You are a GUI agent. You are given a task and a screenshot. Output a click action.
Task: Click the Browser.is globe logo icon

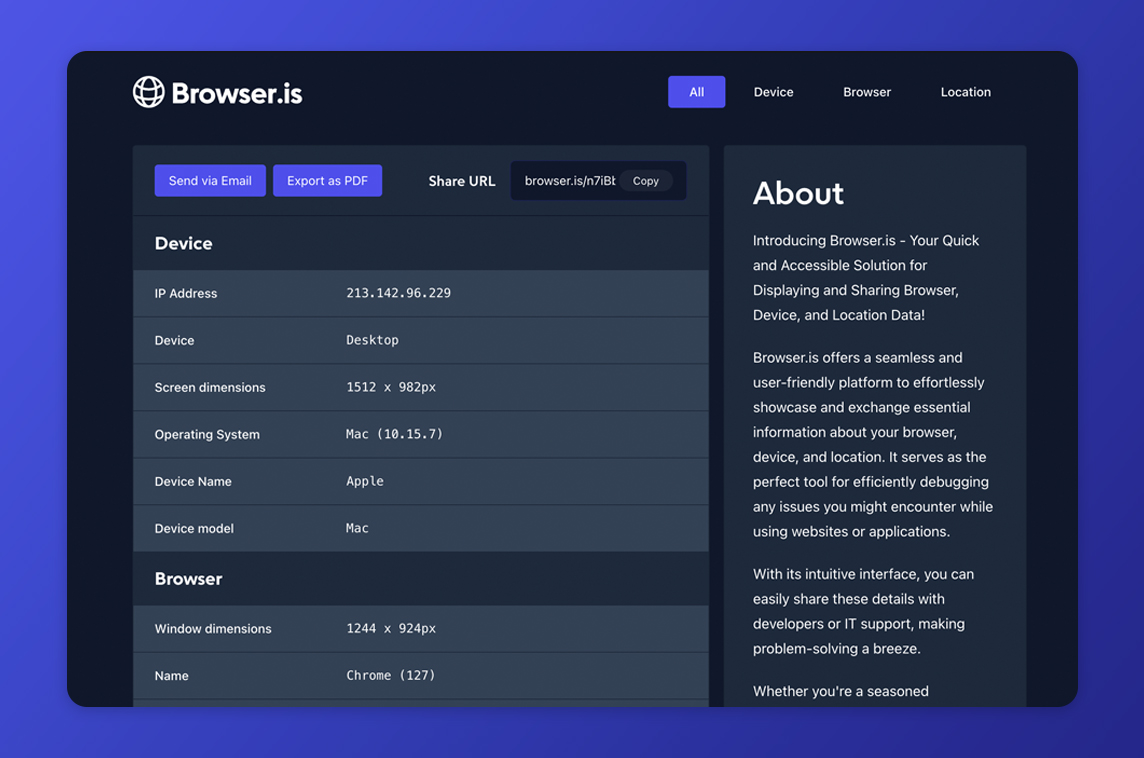[x=149, y=92]
